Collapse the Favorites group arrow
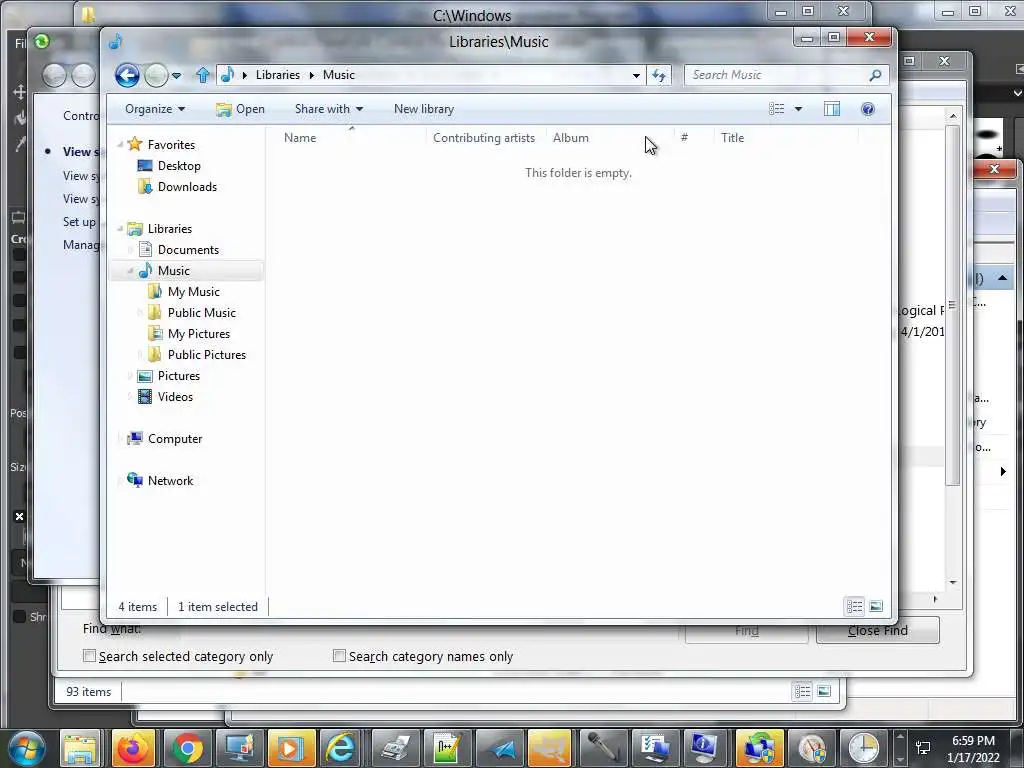Image resolution: width=1024 pixels, height=768 pixels. pos(120,144)
